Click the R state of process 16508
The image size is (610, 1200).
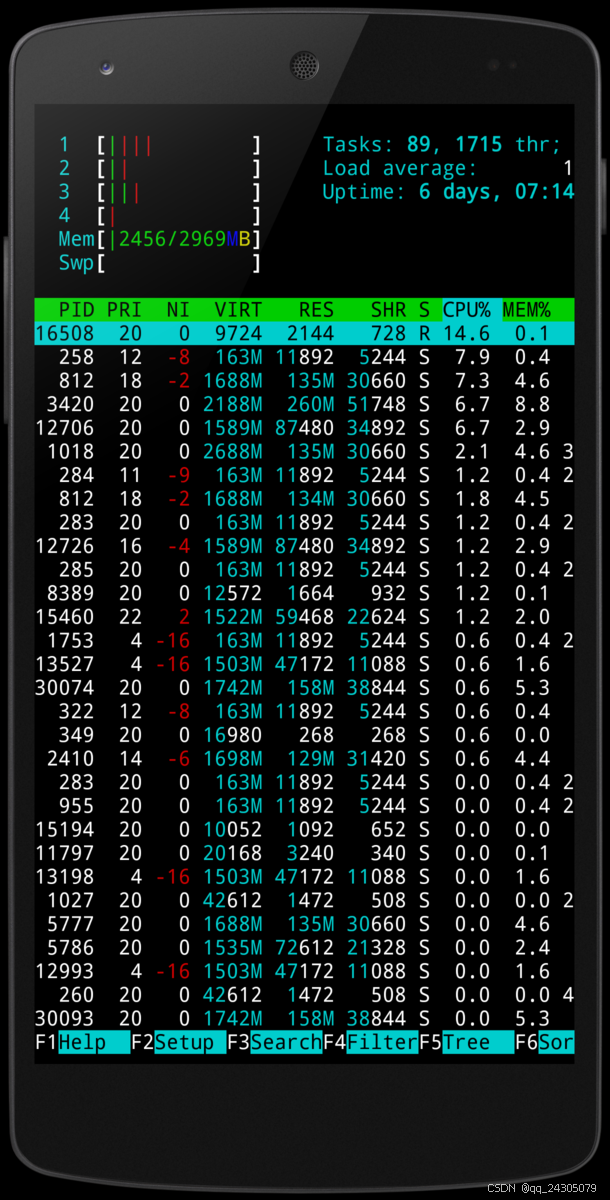click(424, 333)
